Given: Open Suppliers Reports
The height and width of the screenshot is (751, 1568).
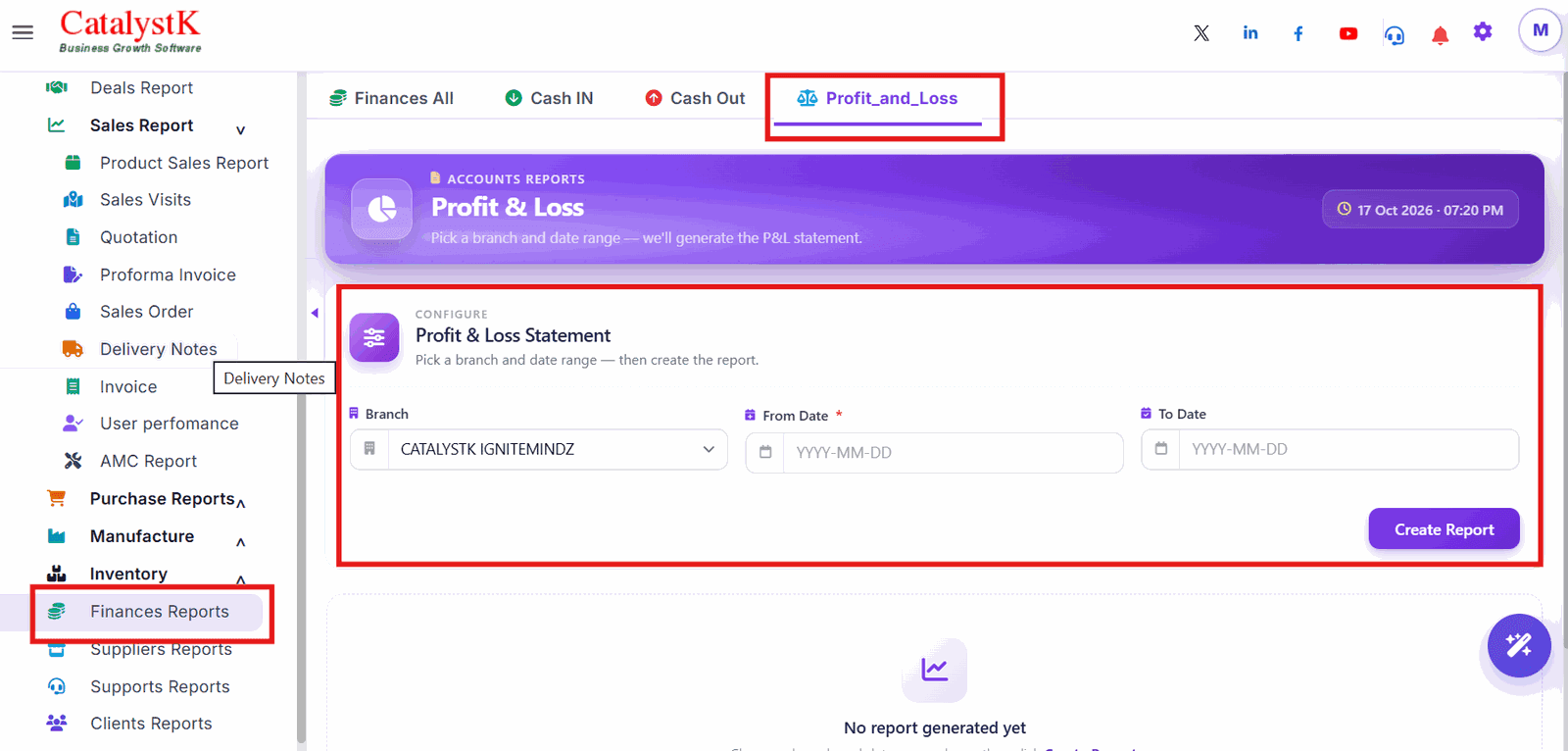Looking at the screenshot, I should pos(161,649).
